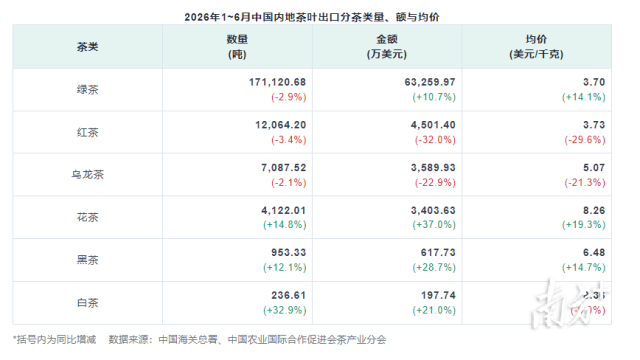640x360 pixels.
Task: Select the 茶类 column header
Action: tap(87, 47)
